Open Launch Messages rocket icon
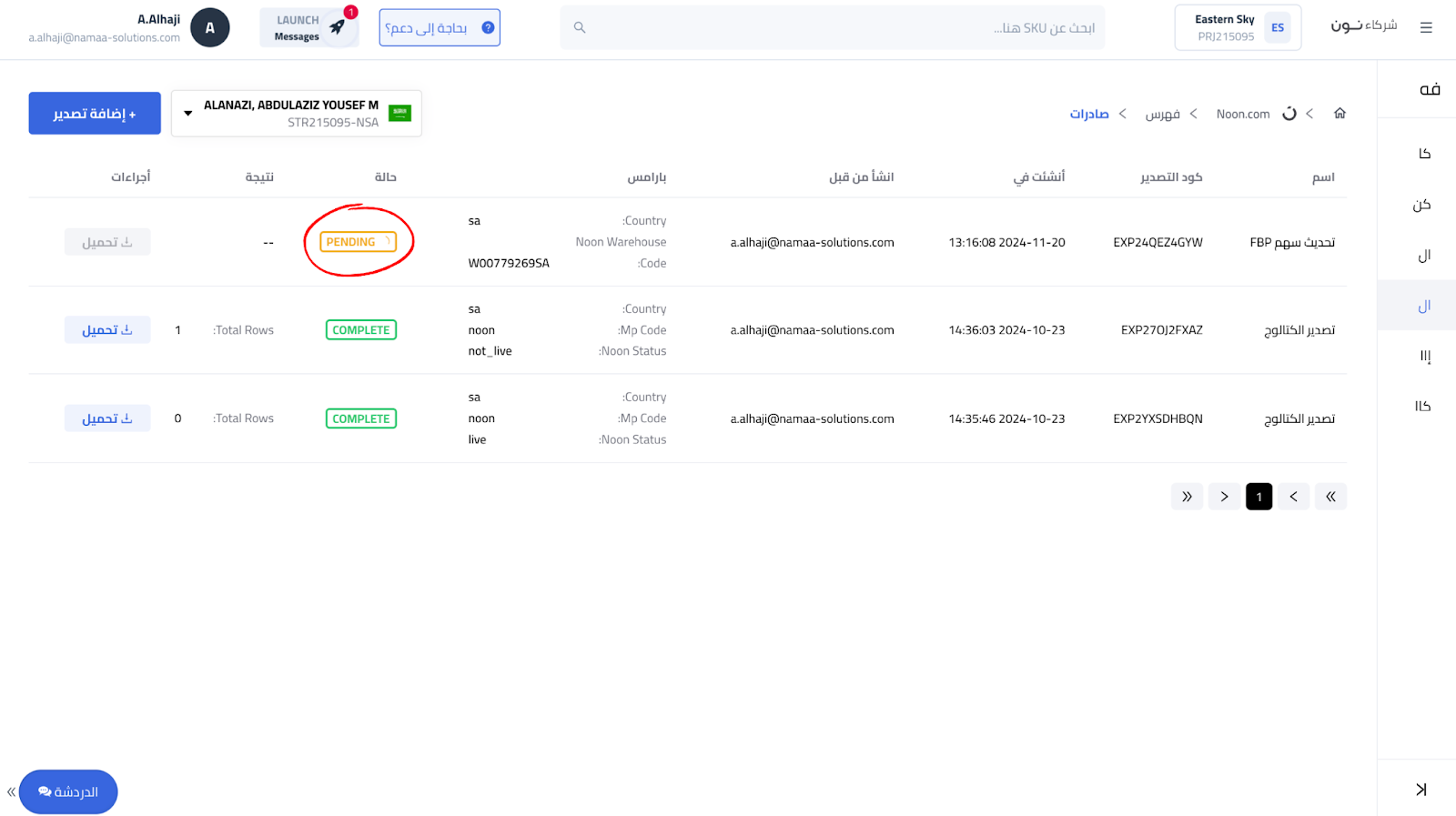Viewport: 1456px width, 816px height. click(338, 27)
